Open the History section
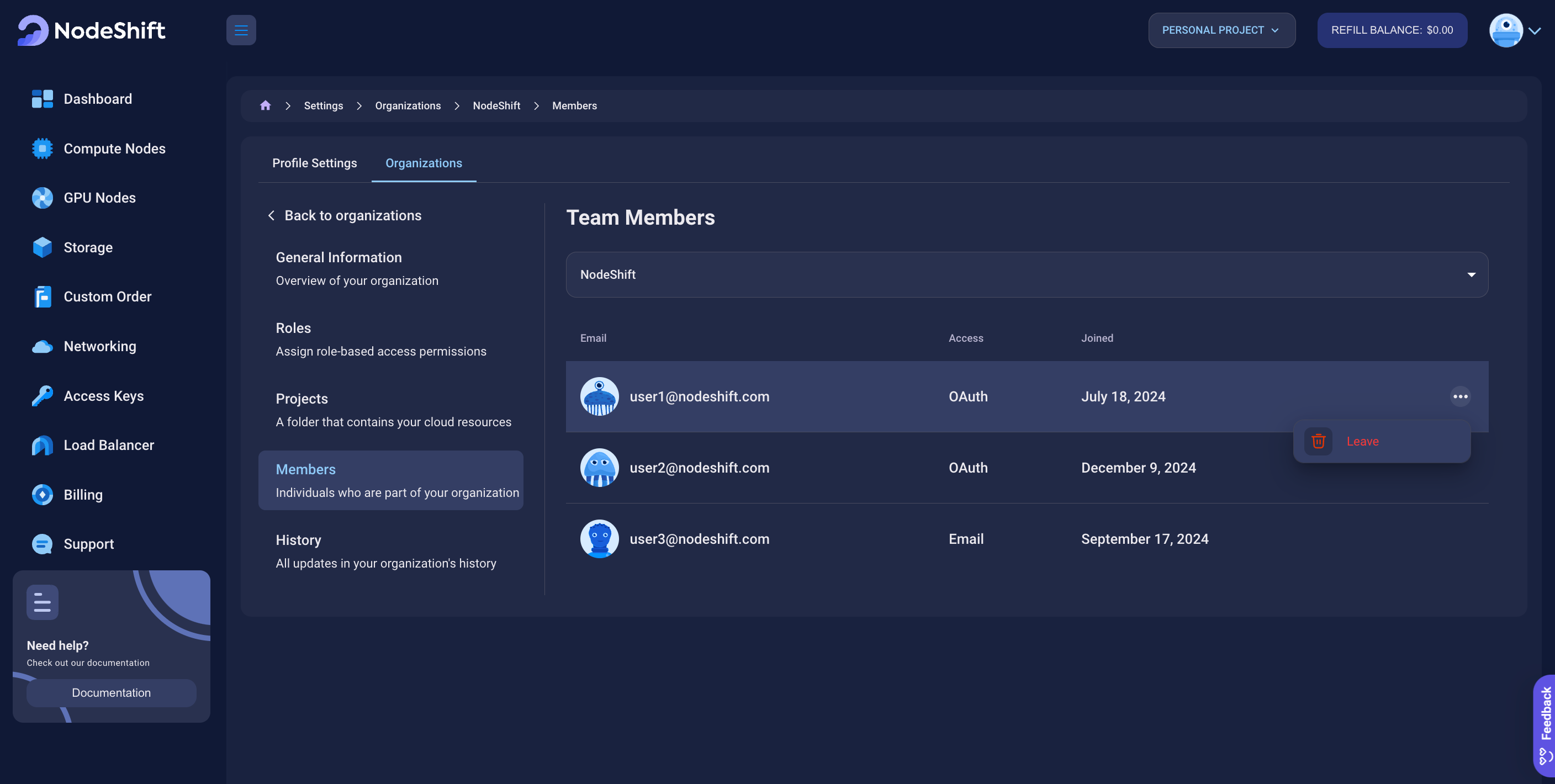The image size is (1555, 784). (391, 551)
